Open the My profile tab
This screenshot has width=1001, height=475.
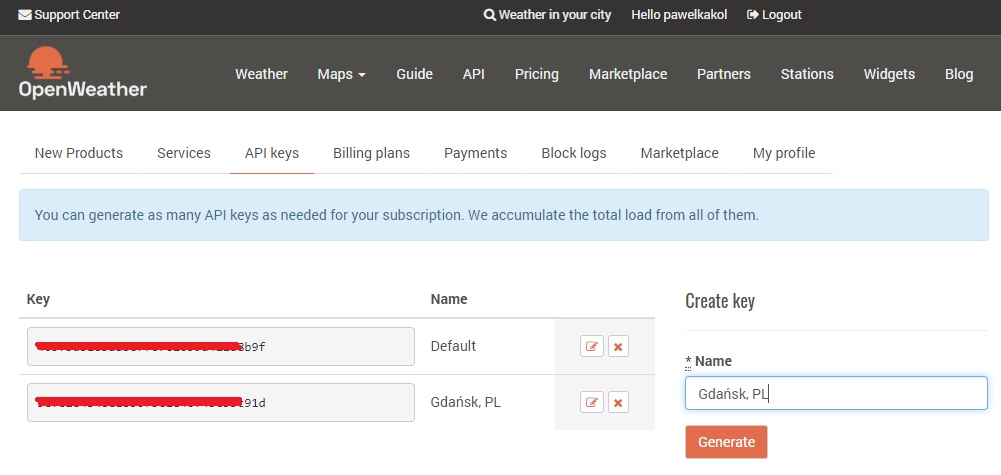click(784, 153)
